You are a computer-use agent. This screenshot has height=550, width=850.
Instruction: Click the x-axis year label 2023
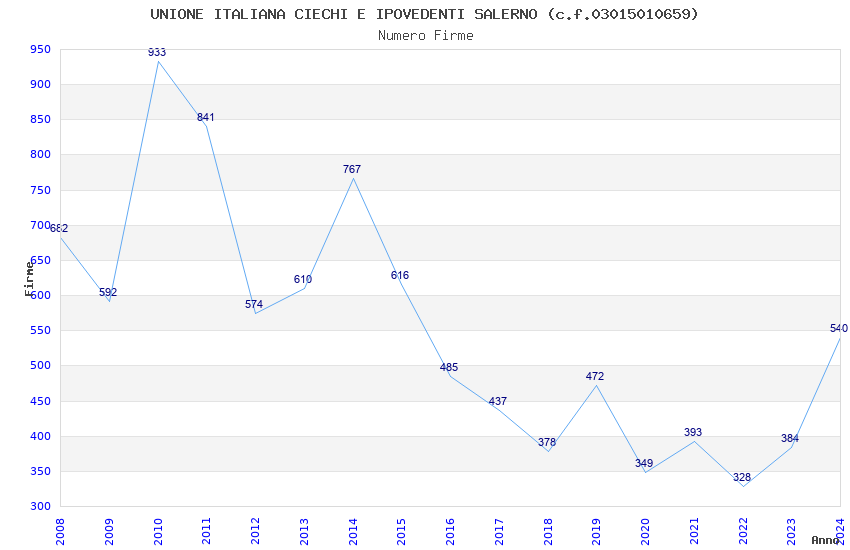(x=792, y=531)
